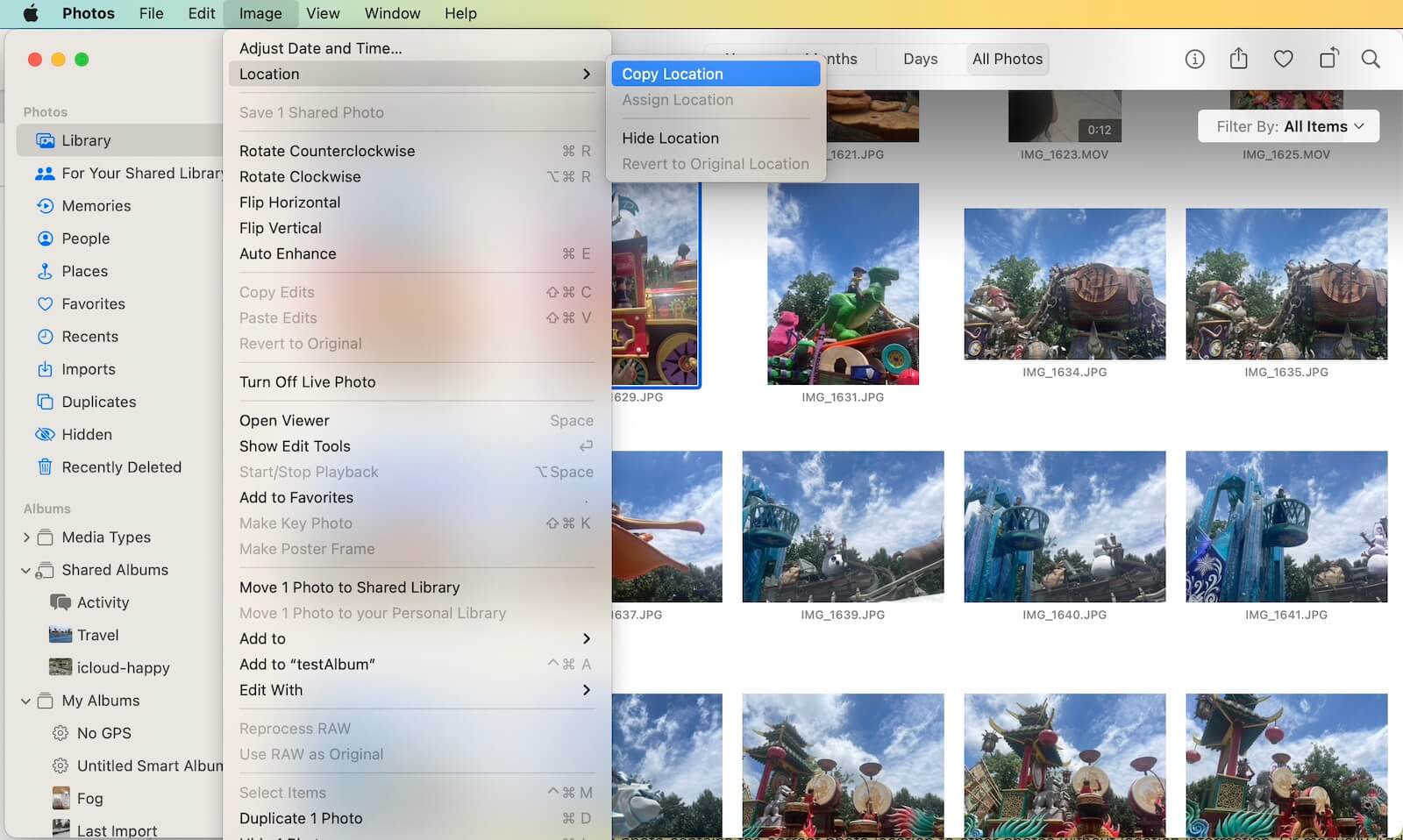
Task: Open the File menu
Action: [x=151, y=13]
